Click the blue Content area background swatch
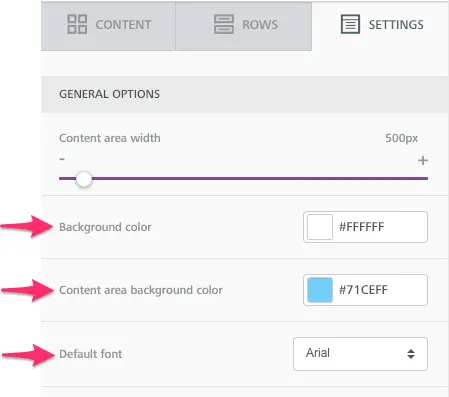Image resolution: width=449 pixels, height=397 pixels. [320, 290]
